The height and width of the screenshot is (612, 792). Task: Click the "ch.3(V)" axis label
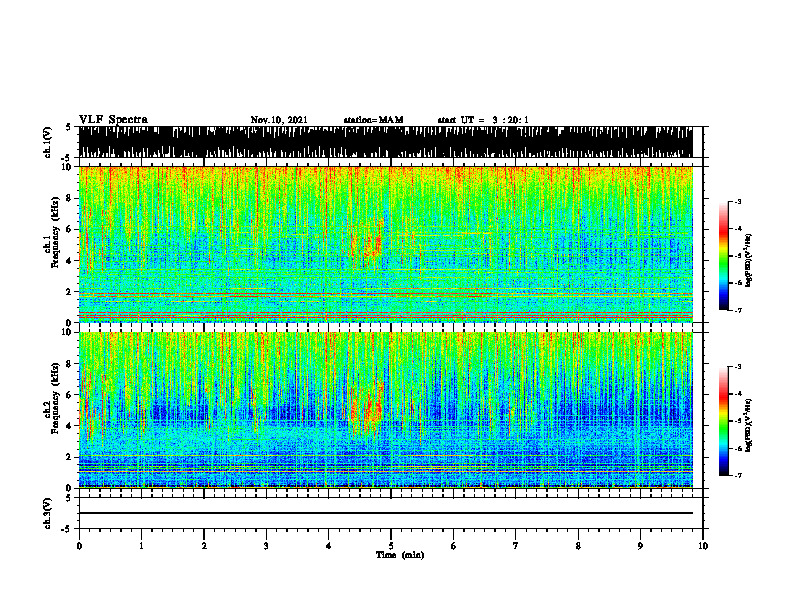pyautogui.click(x=48, y=513)
